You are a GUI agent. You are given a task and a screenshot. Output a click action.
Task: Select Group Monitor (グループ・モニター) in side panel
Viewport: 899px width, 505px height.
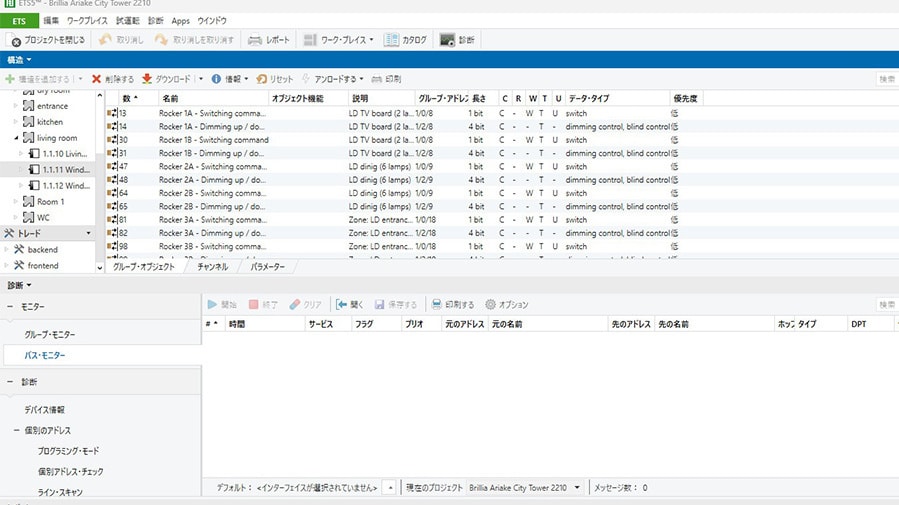coord(50,334)
